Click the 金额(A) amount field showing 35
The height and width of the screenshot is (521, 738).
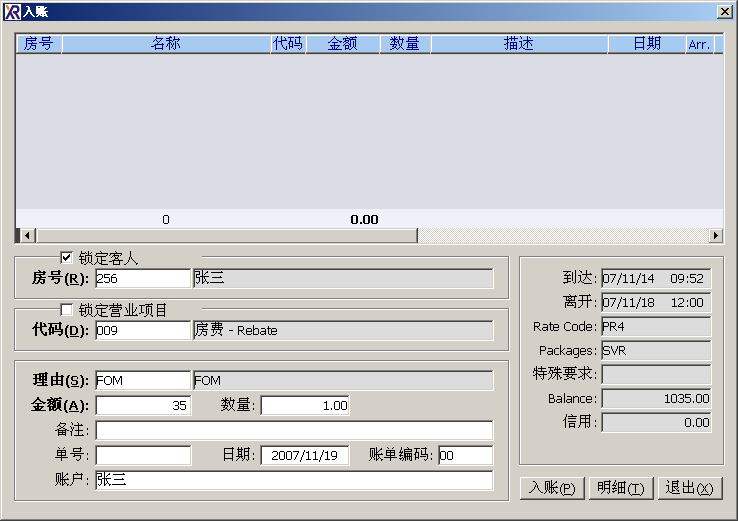(x=143, y=405)
